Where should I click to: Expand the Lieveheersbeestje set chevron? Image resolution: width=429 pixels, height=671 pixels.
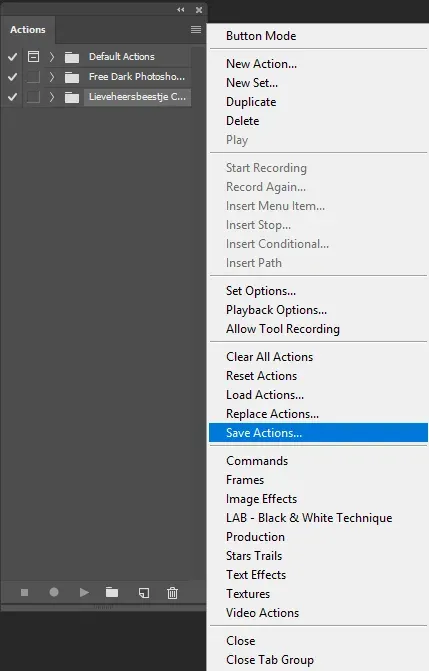52,97
